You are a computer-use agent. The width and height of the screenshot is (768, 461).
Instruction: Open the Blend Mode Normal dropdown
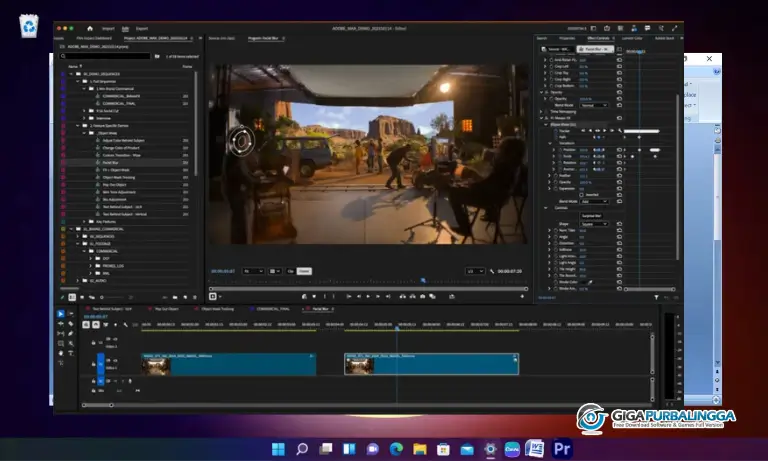click(x=594, y=105)
